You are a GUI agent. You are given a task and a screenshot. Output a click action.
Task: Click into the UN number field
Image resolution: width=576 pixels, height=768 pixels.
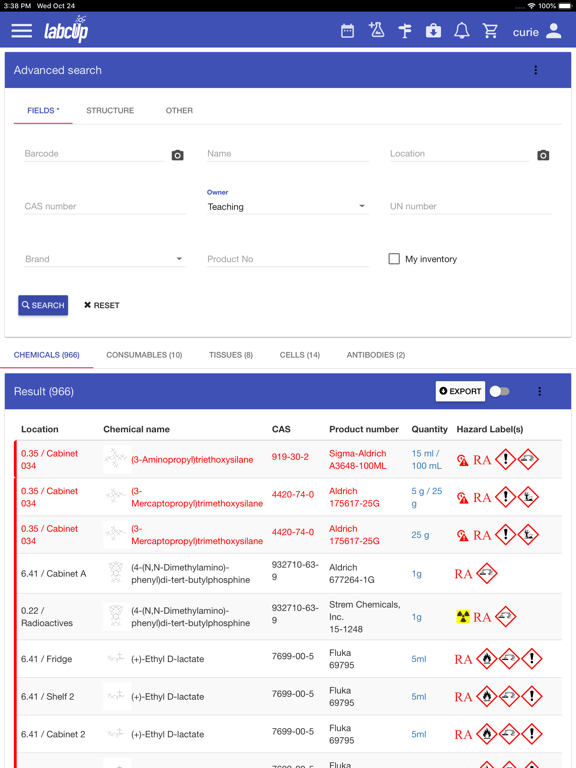tap(470, 207)
